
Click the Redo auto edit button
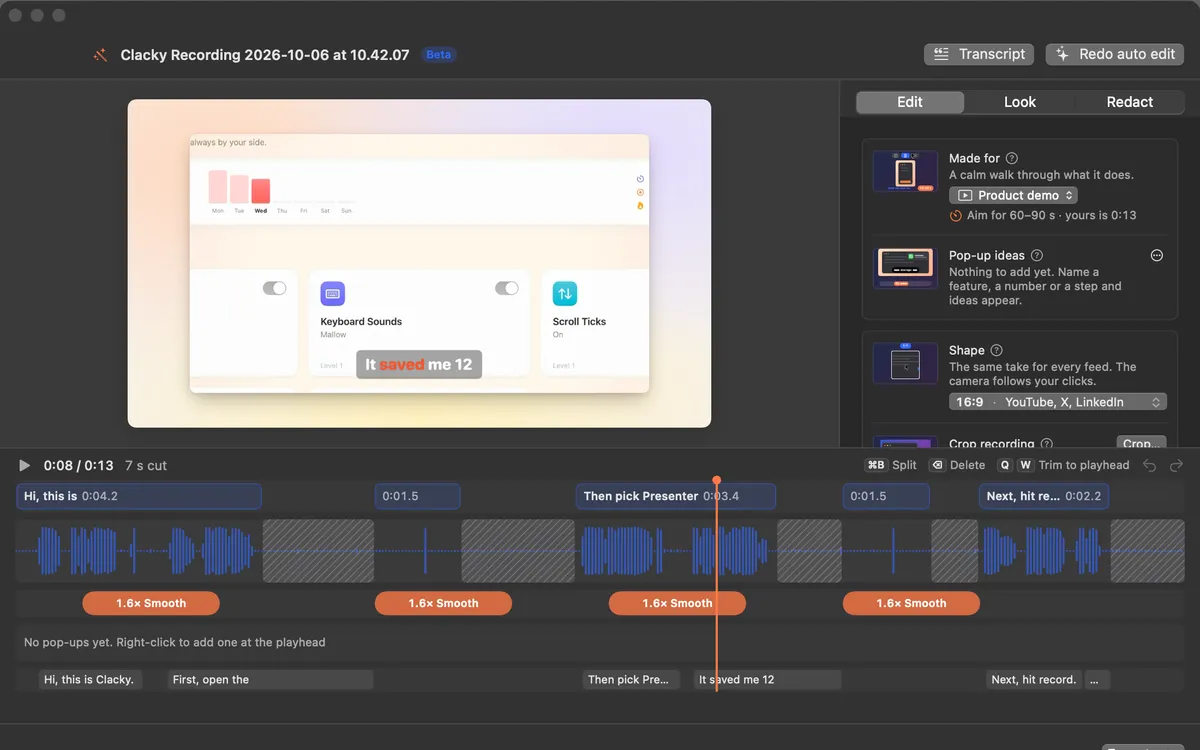(x=1115, y=54)
